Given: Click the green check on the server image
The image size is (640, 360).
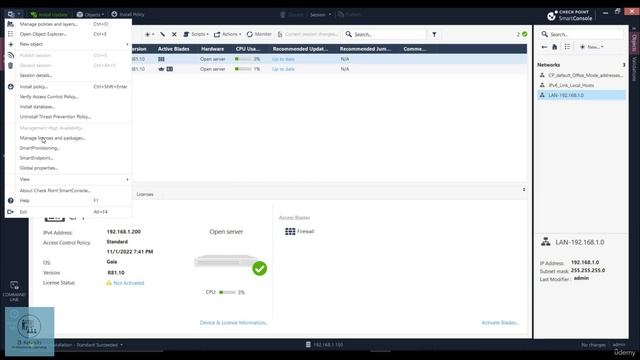Looking at the screenshot, I should (260, 268).
